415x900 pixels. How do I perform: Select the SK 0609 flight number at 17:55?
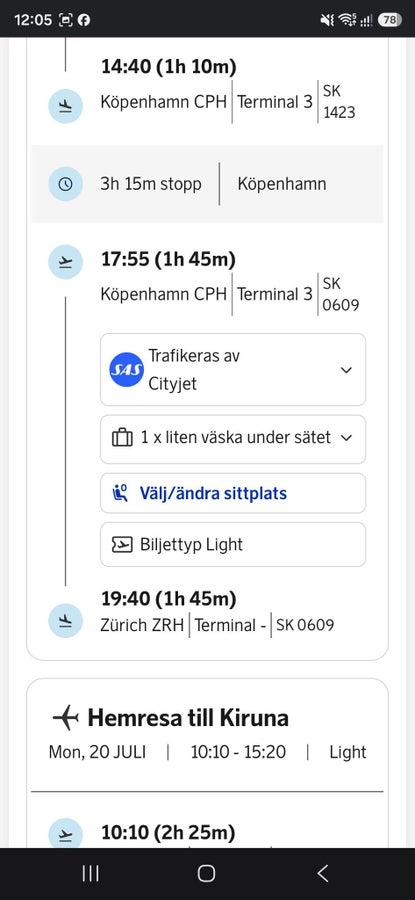tap(340, 294)
